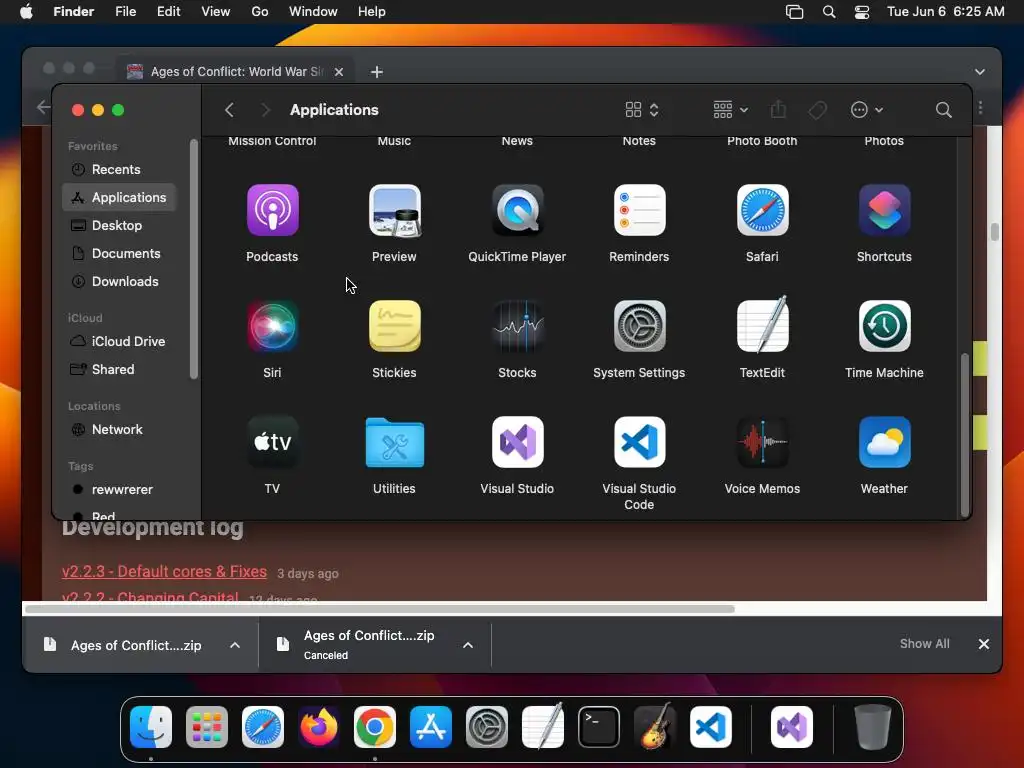Viewport: 1024px width, 768px height.
Task: Open a new Chrome tab
Action: click(377, 72)
